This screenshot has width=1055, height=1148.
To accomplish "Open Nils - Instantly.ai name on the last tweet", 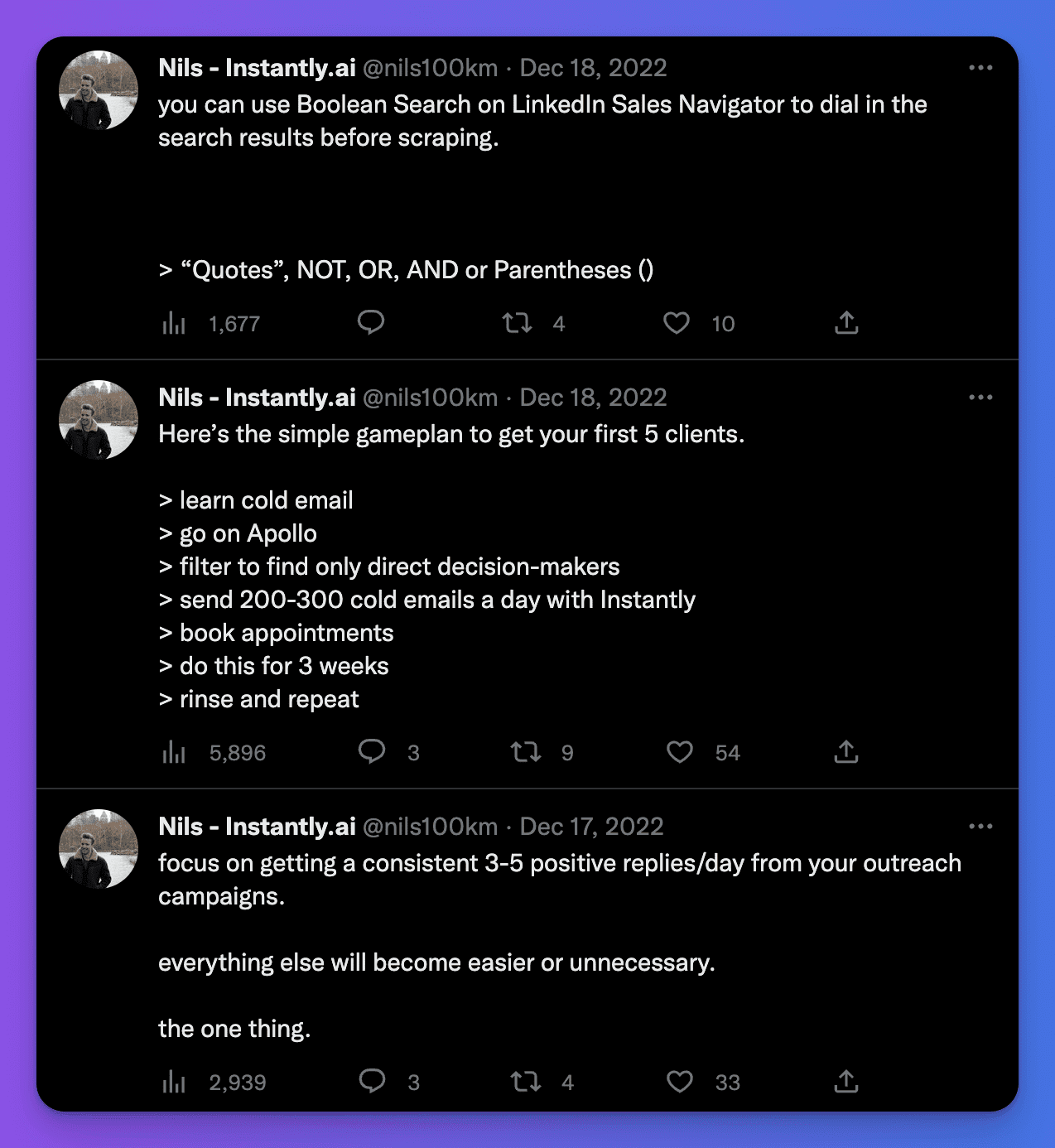I will click(257, 827).
